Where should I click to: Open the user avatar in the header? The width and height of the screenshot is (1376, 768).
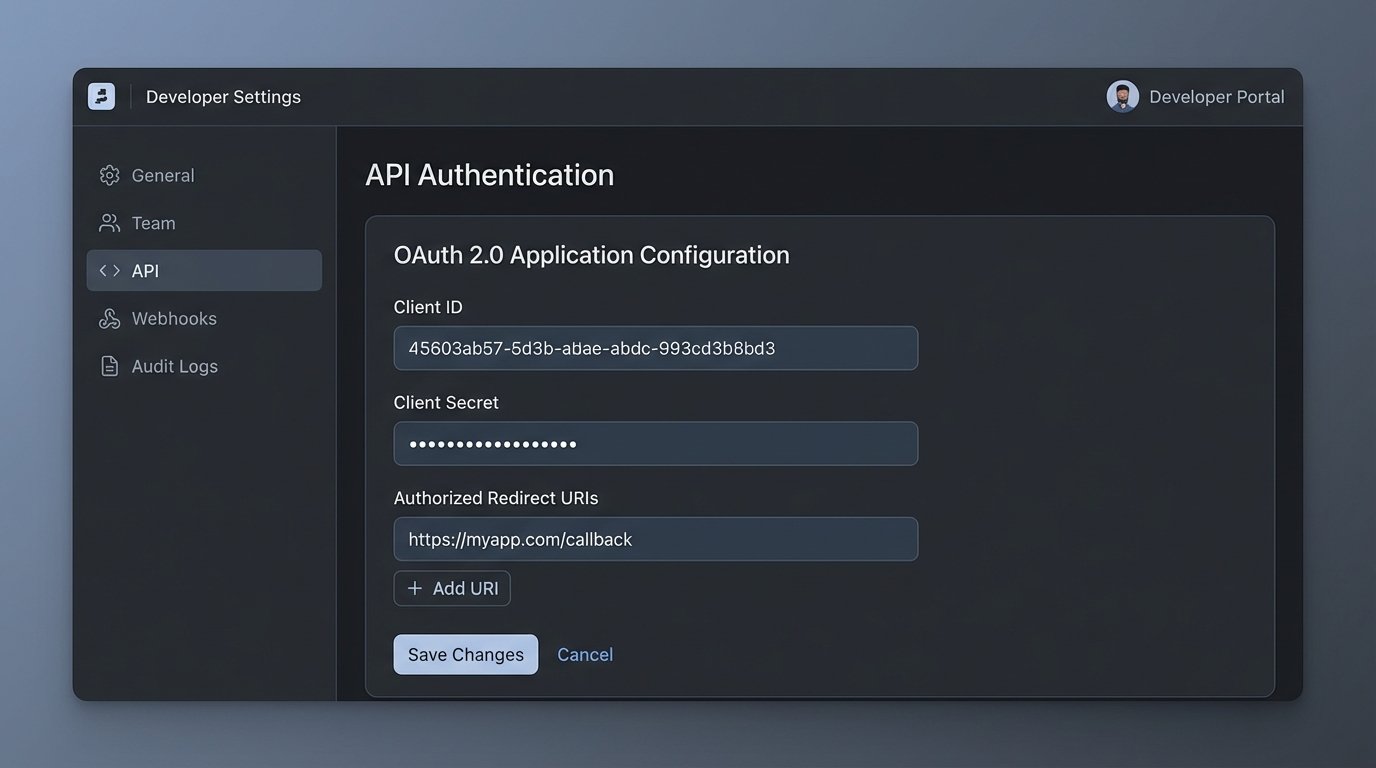[1122, 96]
